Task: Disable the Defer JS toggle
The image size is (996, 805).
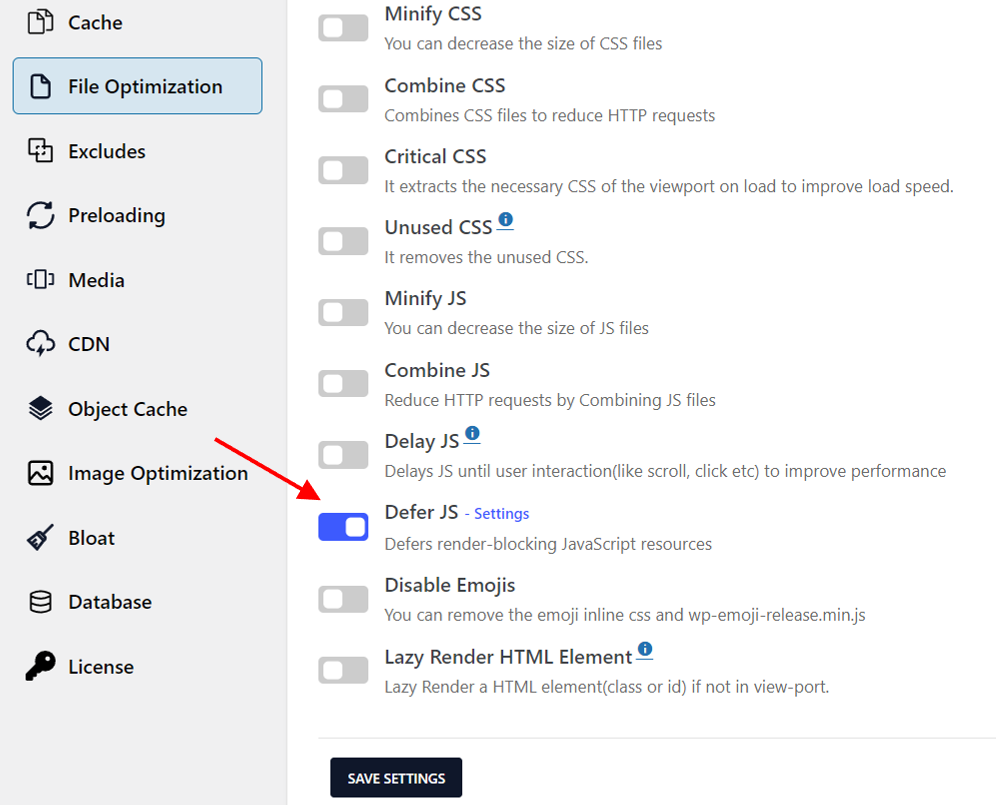Action: pos(343,527)
